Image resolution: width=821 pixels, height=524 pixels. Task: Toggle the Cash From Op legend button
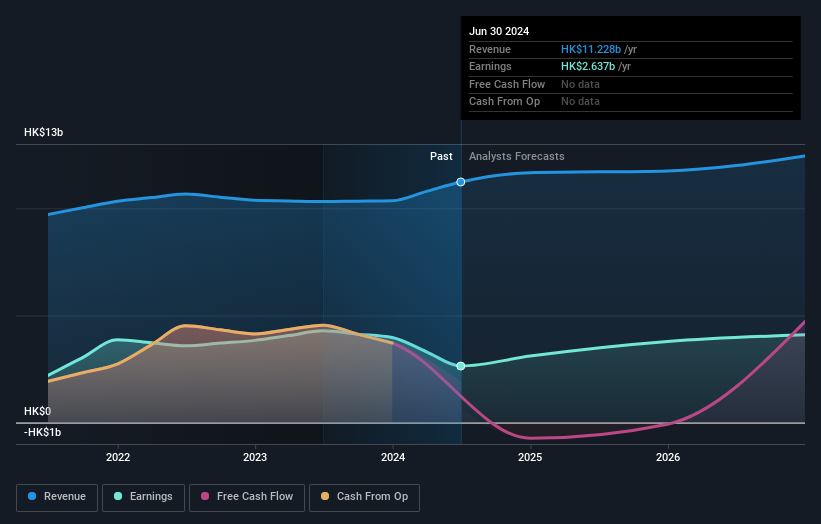(364, 497)
